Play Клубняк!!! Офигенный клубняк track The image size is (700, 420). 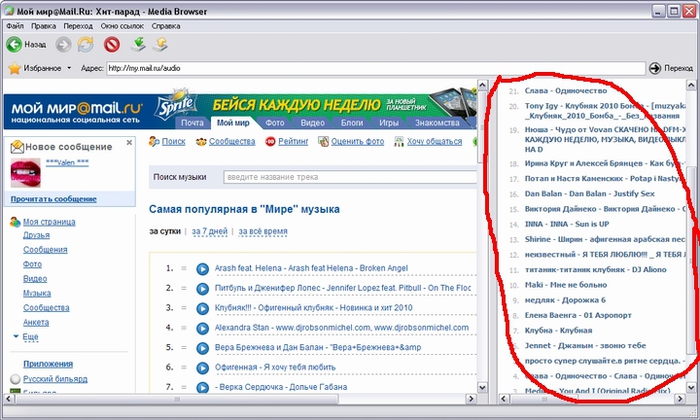point(202,308)
